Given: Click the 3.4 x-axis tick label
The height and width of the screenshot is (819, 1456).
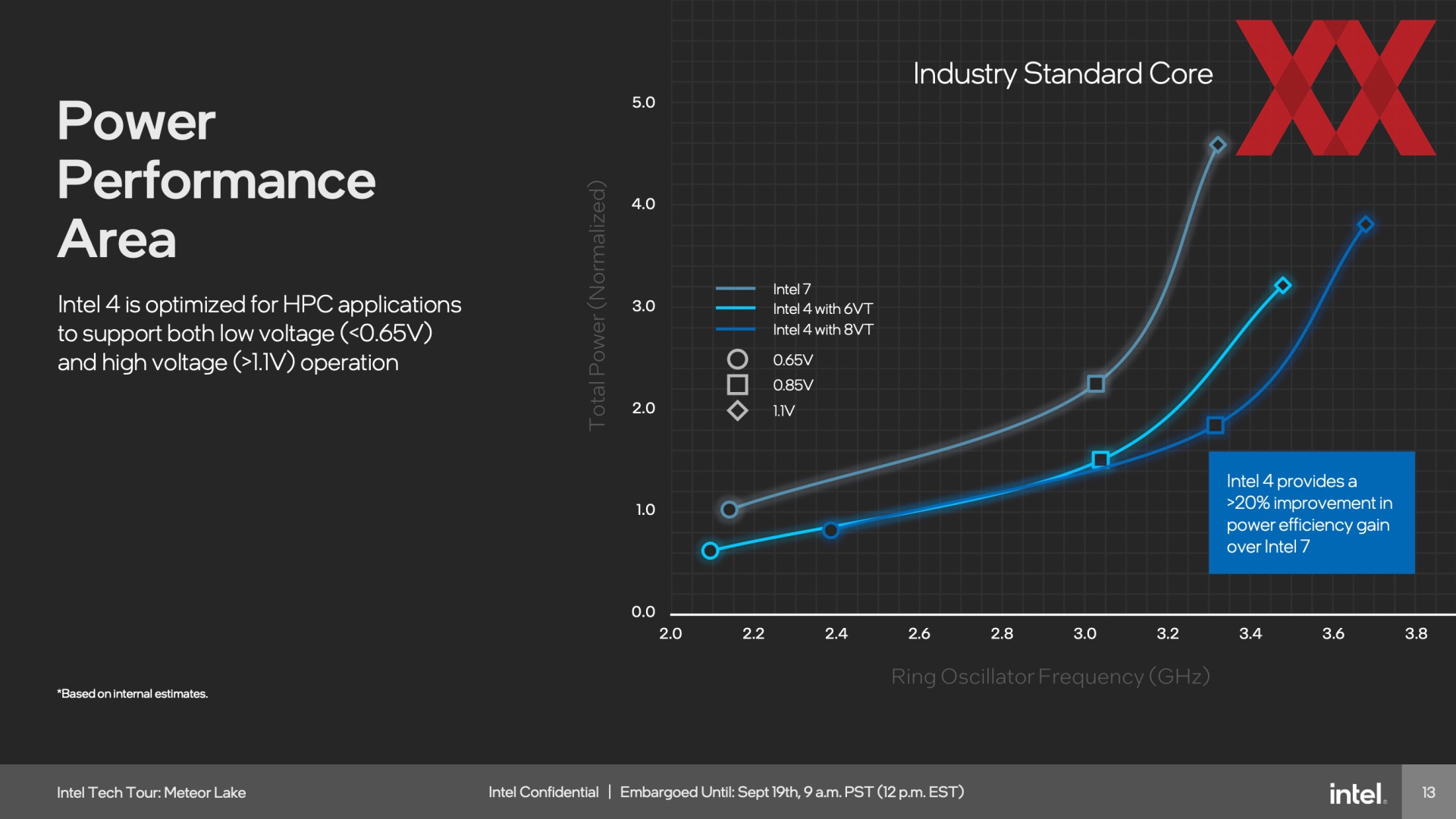Looking at the screenshot, I should pos(1250,634).
